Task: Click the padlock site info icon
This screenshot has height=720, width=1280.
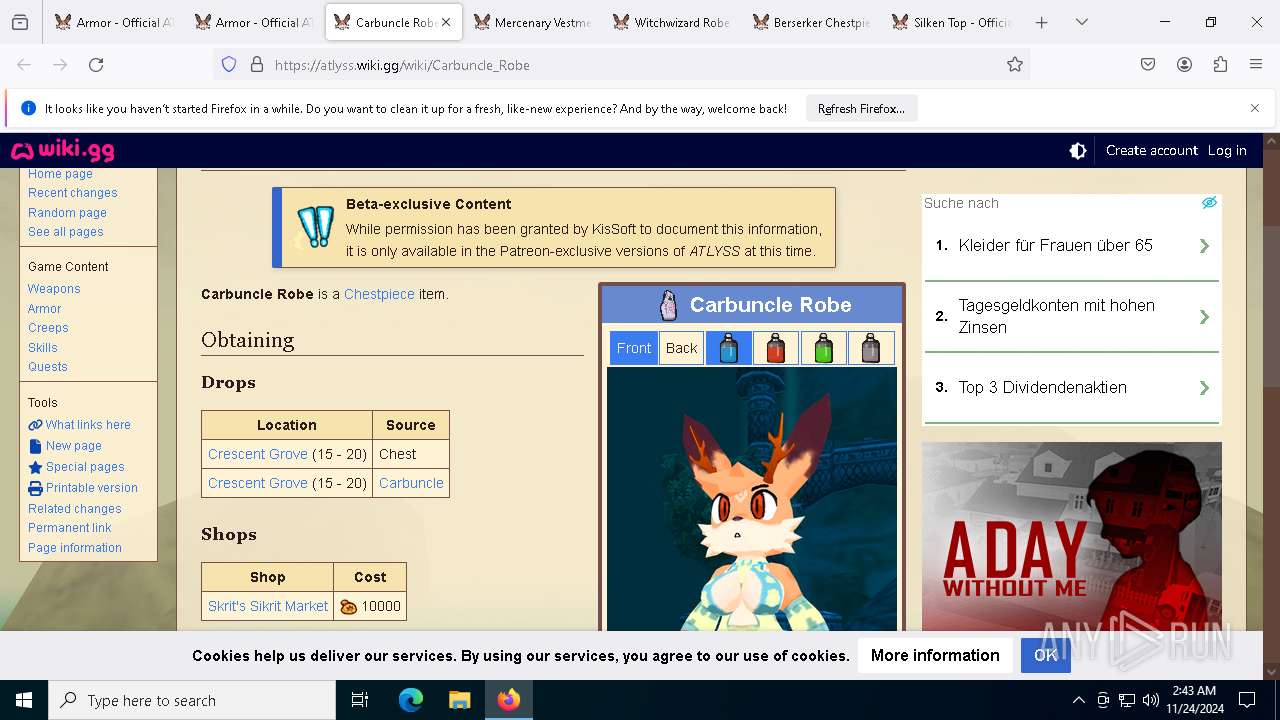Action: tap(256, 65)
